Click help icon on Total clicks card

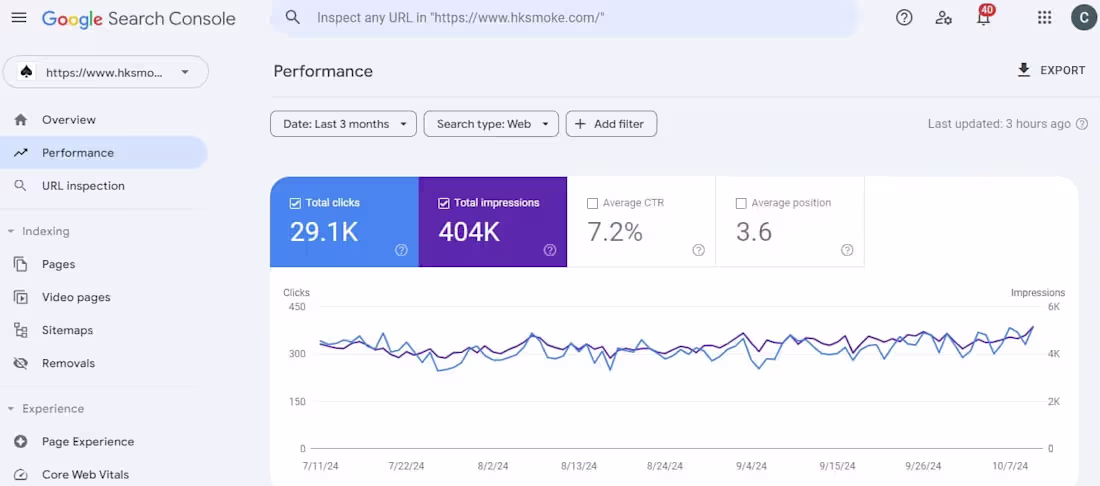pos(401,250)
